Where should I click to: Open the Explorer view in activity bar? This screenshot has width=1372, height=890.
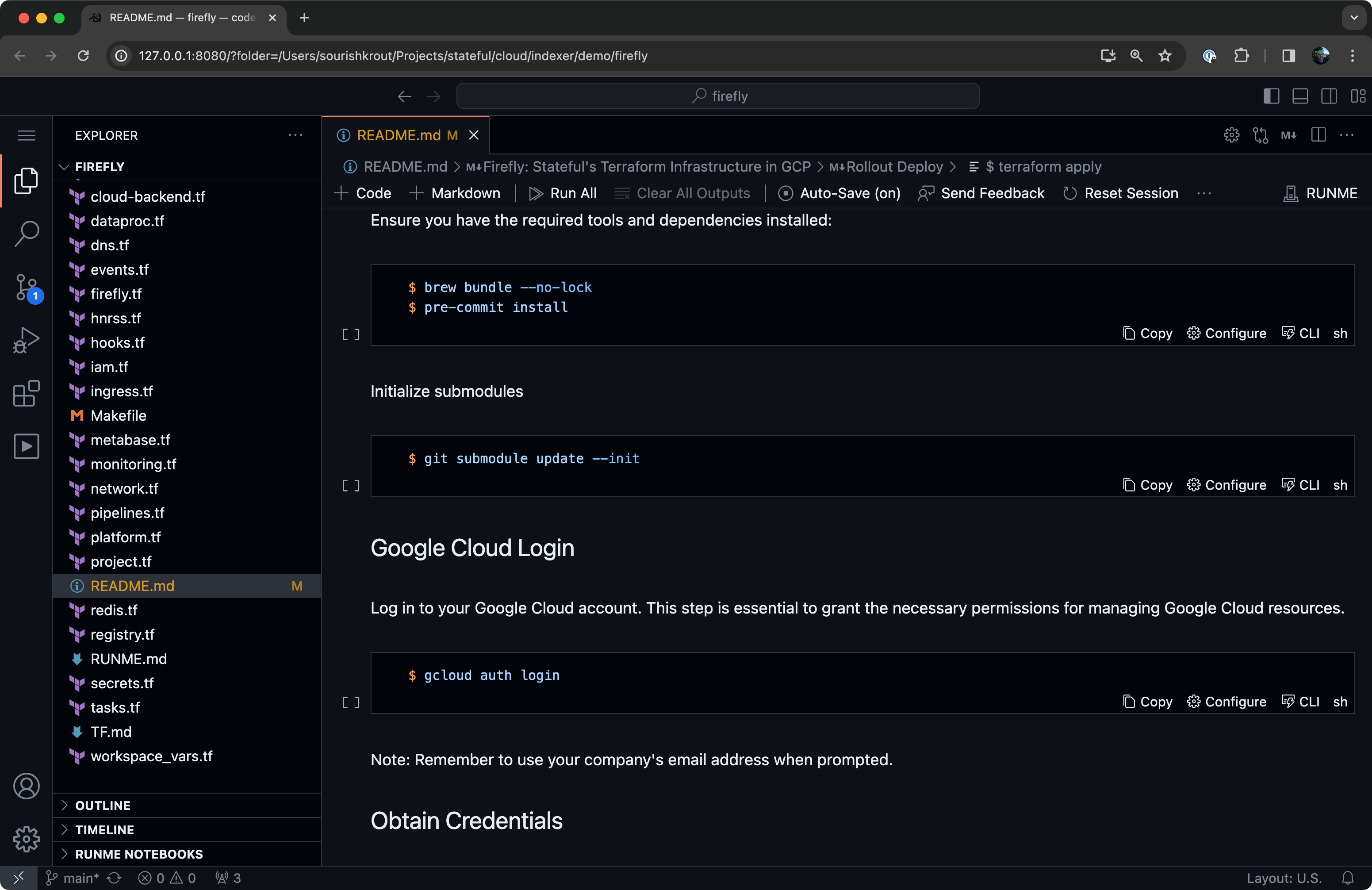[27, 181]
